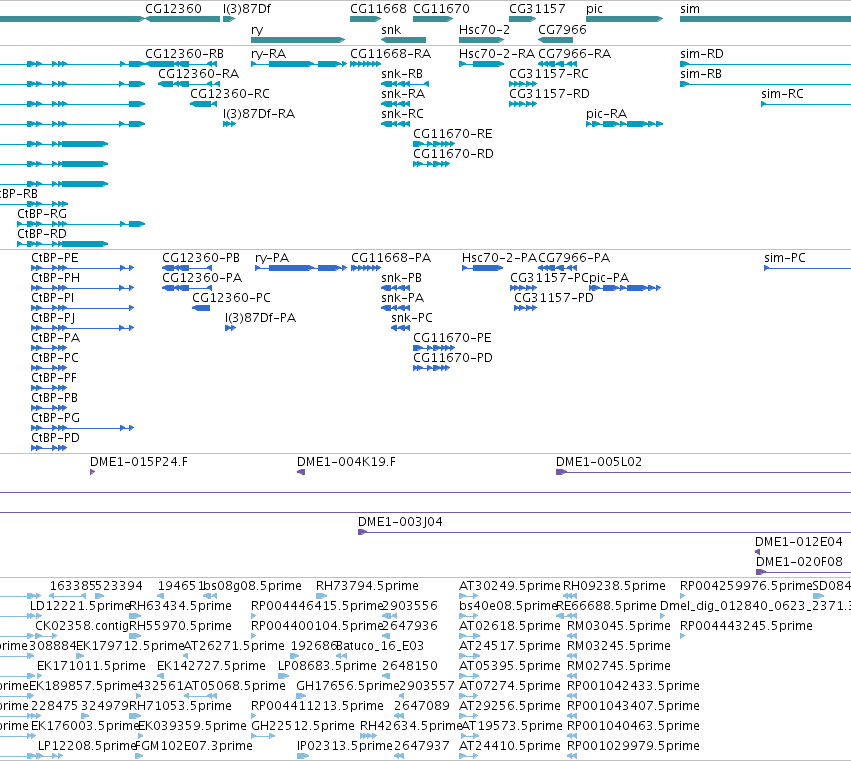Select the l(3)87Df gene label

(246, 9)
